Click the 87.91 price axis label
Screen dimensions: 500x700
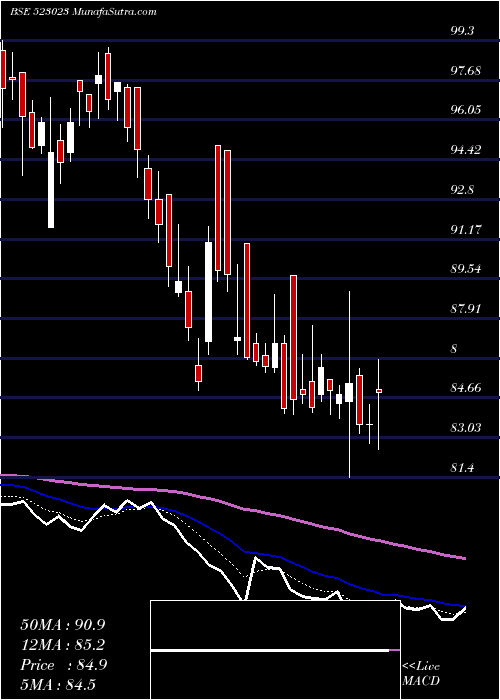466,309
